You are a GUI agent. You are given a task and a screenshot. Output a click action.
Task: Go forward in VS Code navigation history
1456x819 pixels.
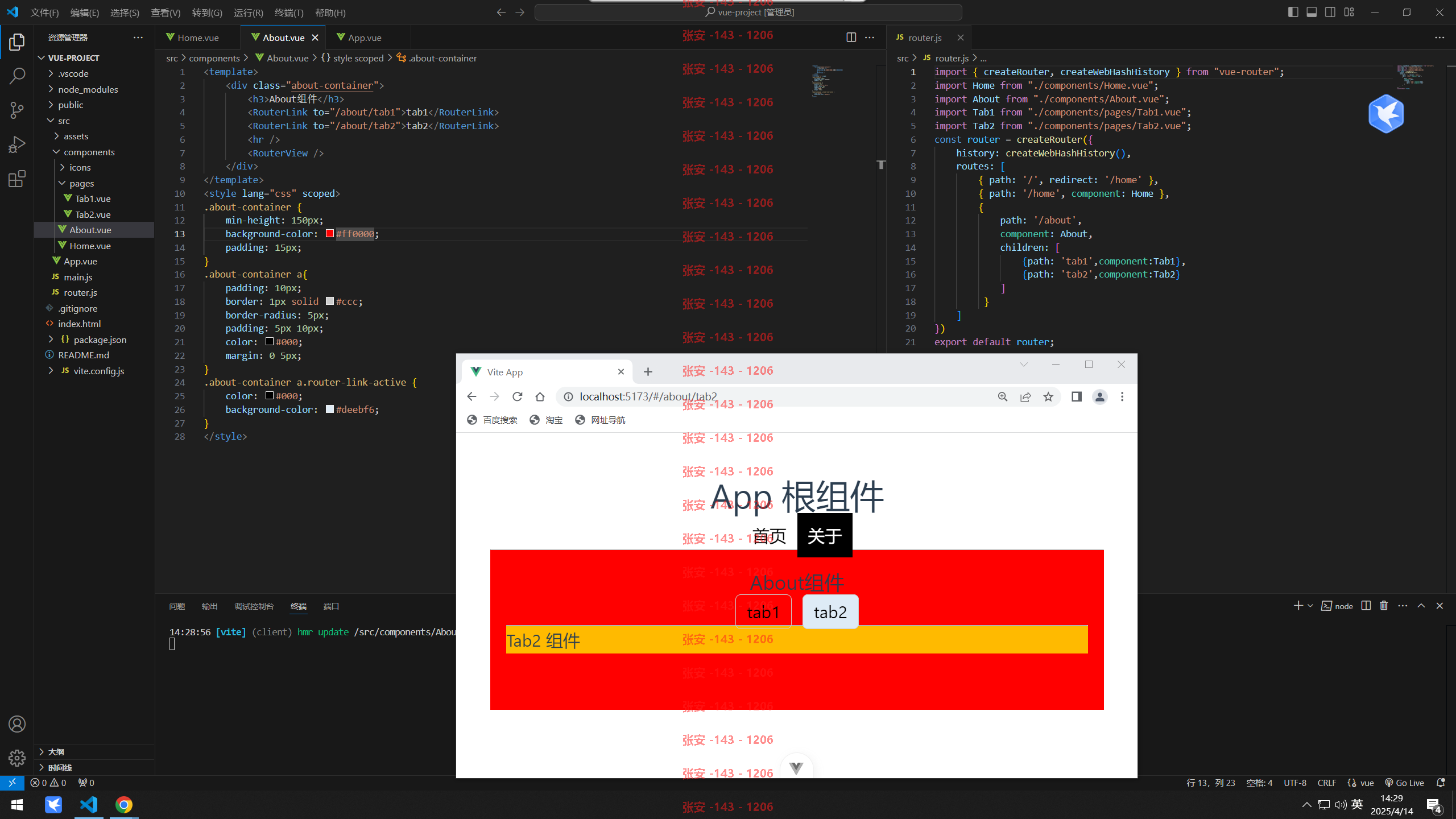point(520,12)
